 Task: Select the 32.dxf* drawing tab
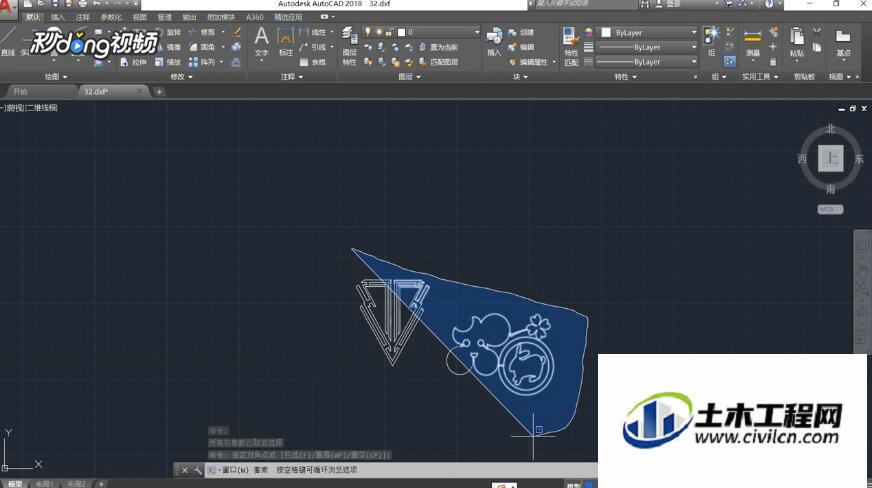(114, 92)
